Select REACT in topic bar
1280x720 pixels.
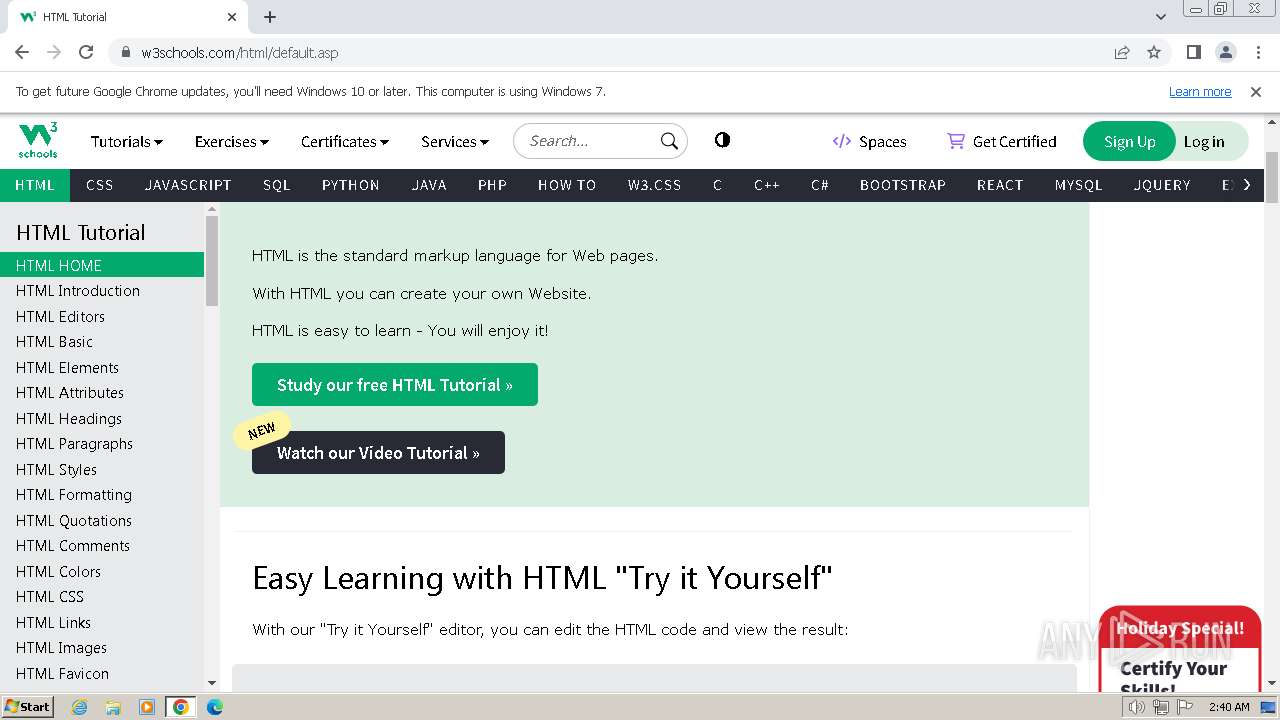1000,185
